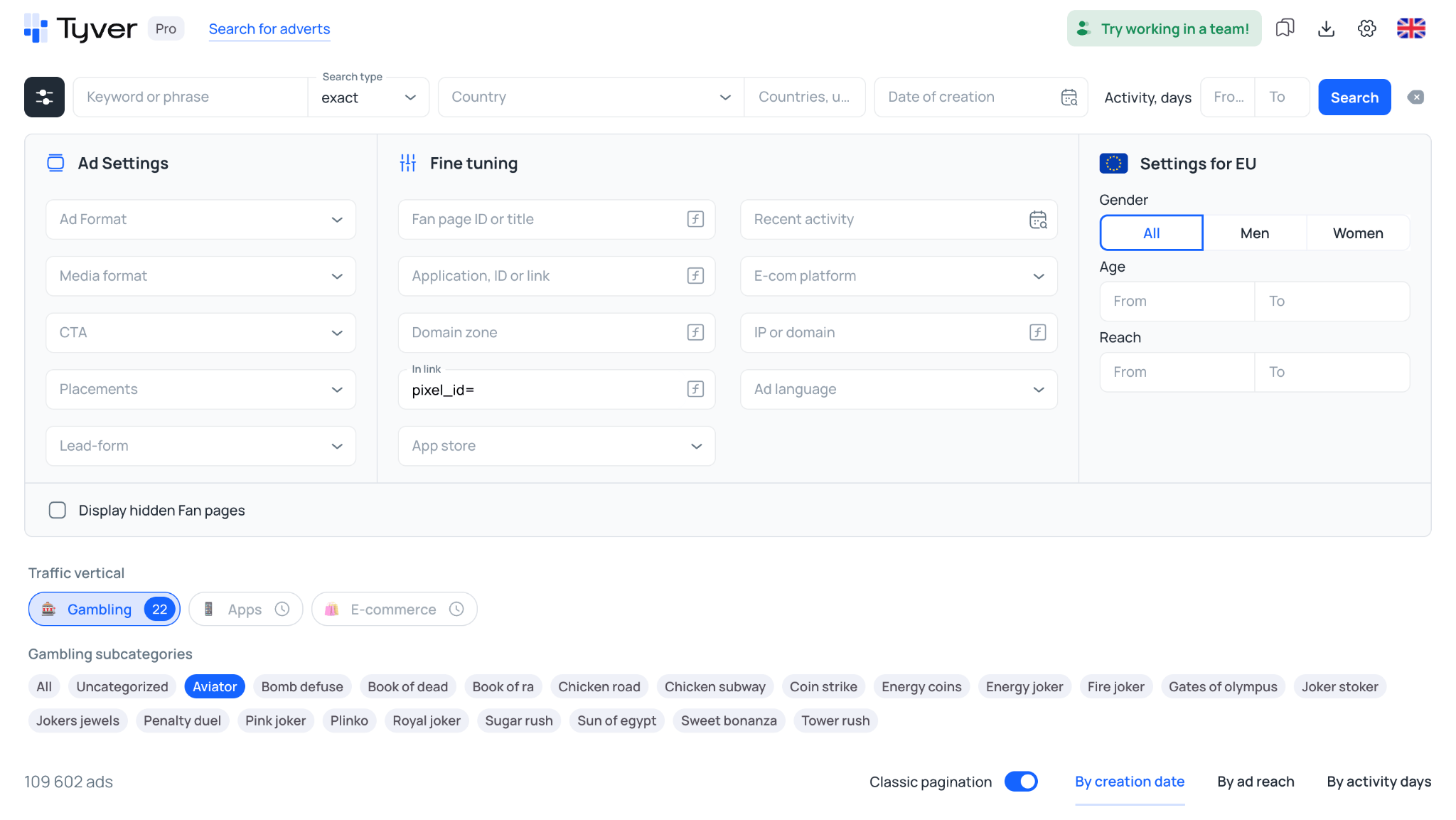
Task: Focus the Keyword or phrase field
Action: tap(191, 97)
